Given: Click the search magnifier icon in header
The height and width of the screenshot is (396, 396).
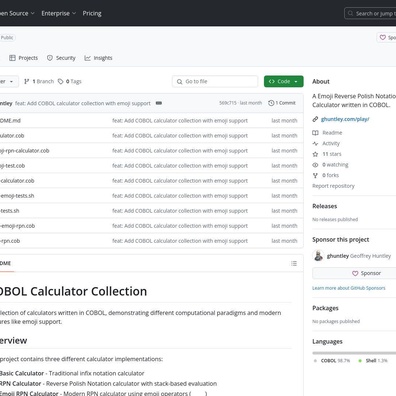Looking at the screenshot, I should tap(350, 14).
